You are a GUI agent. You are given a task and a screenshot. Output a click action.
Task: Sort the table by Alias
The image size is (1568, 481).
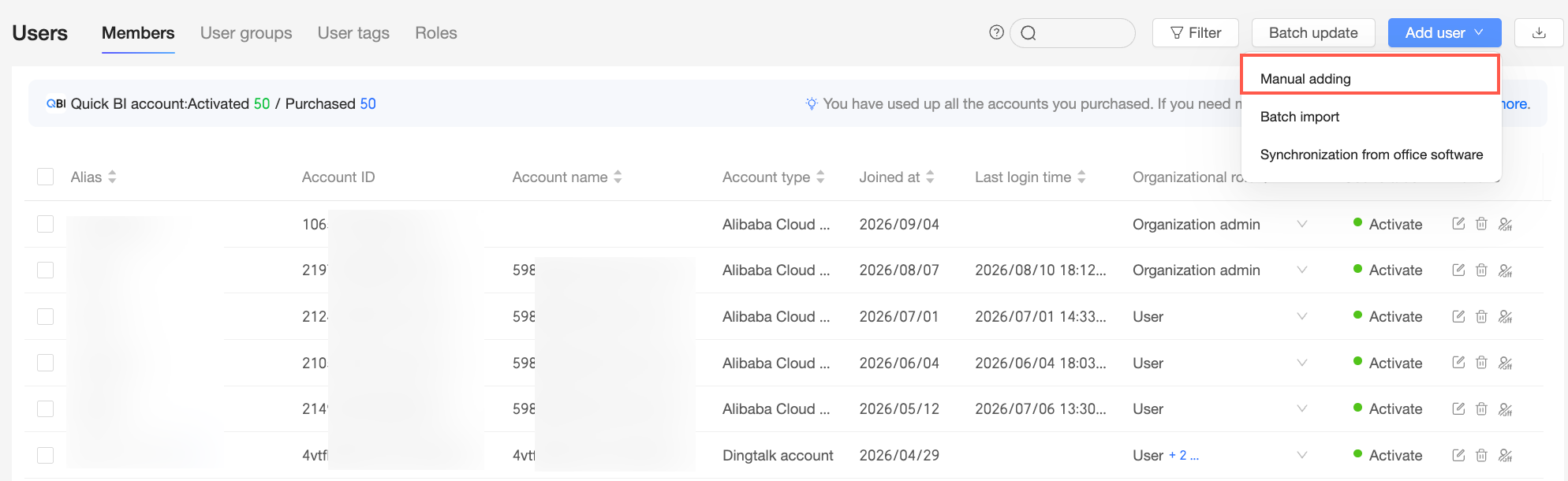coord(112,177)
